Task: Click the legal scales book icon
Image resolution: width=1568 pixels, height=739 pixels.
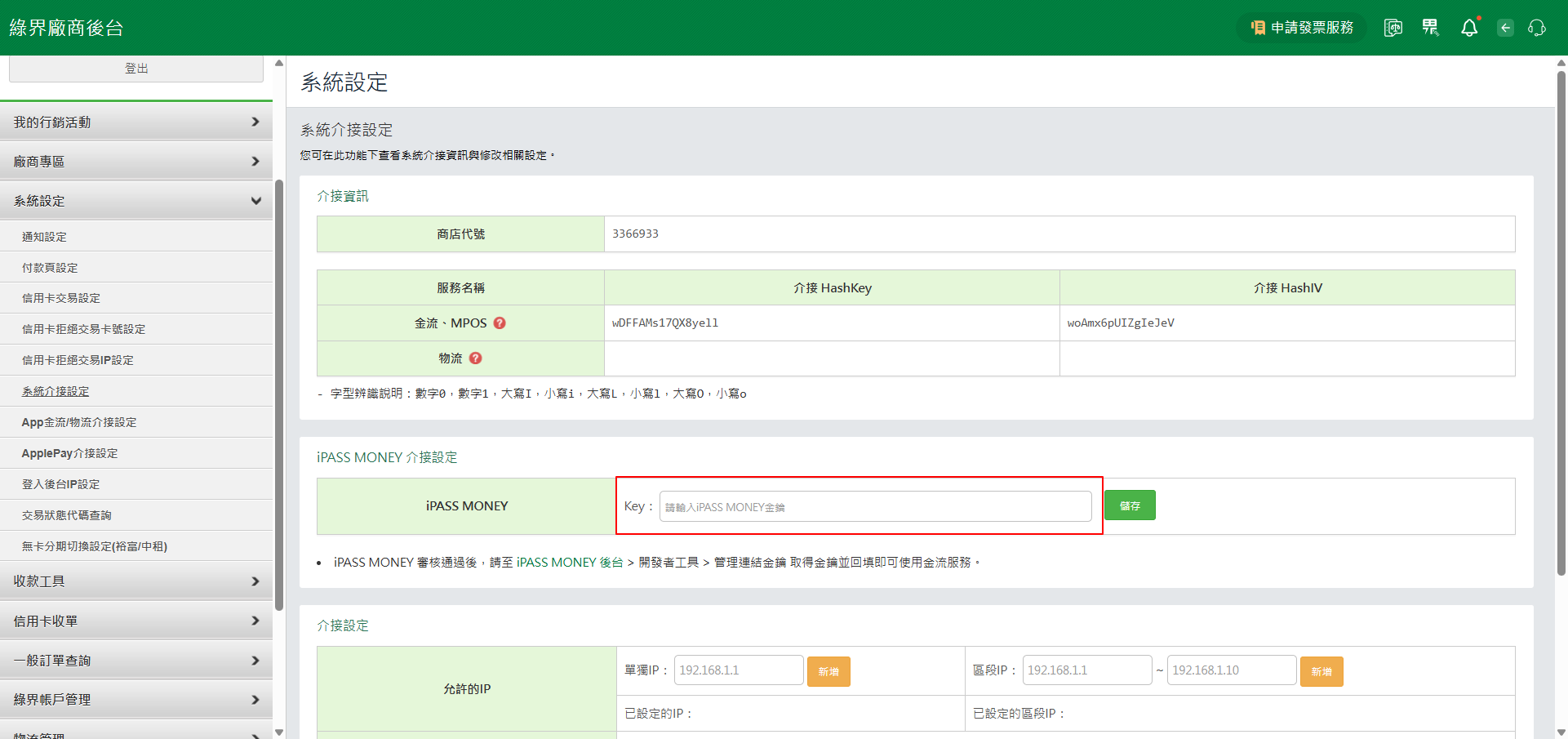Action: (1393, 28)
